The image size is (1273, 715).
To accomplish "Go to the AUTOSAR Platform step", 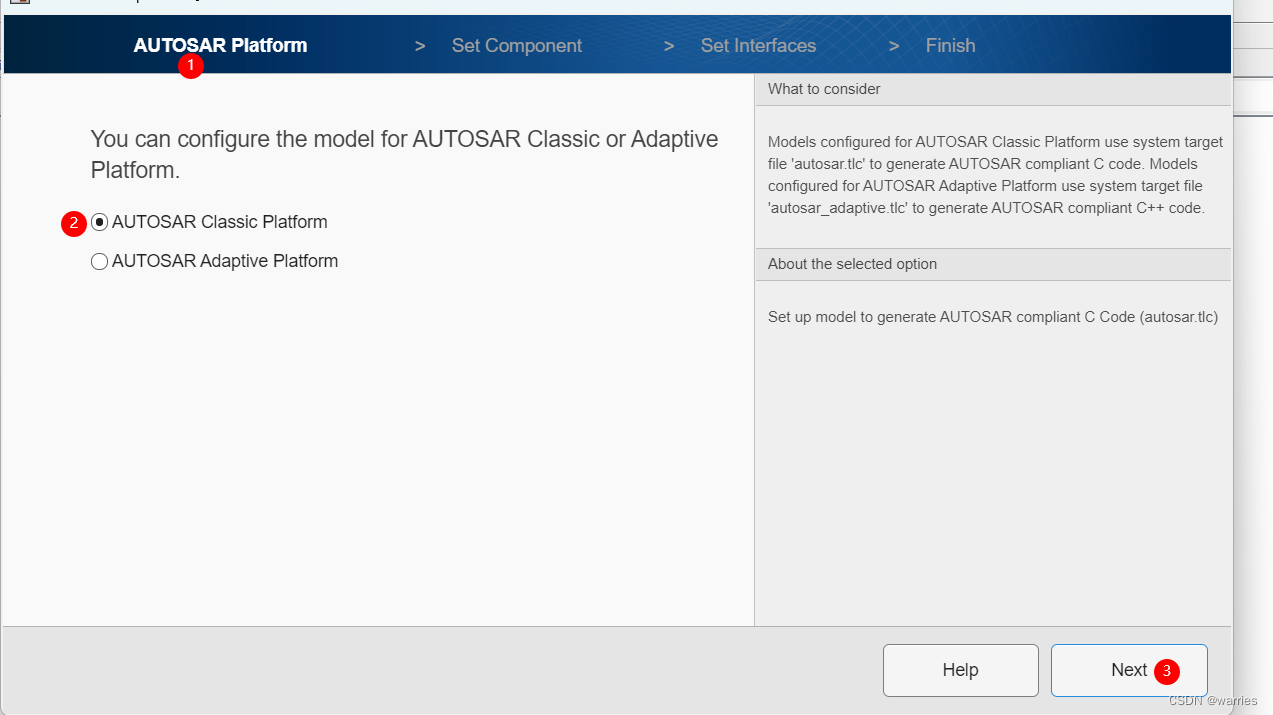I will pos(220,45).
